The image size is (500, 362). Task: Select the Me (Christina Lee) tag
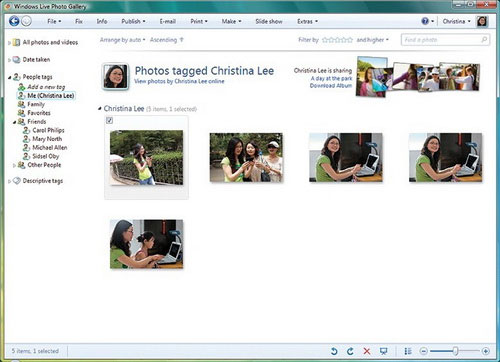(46, 96)
